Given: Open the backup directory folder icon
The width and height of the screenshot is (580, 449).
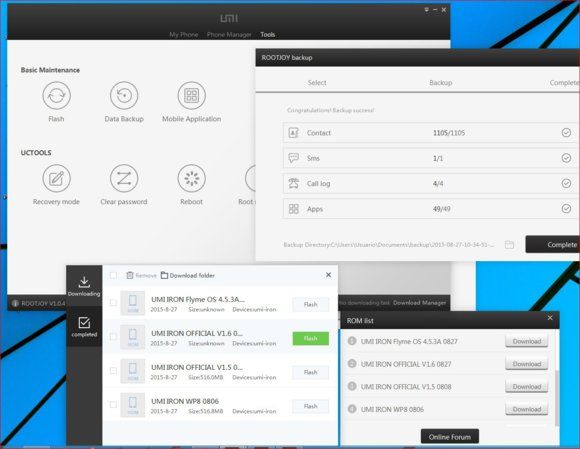Looking at the screenshot, I should (509, 244).
